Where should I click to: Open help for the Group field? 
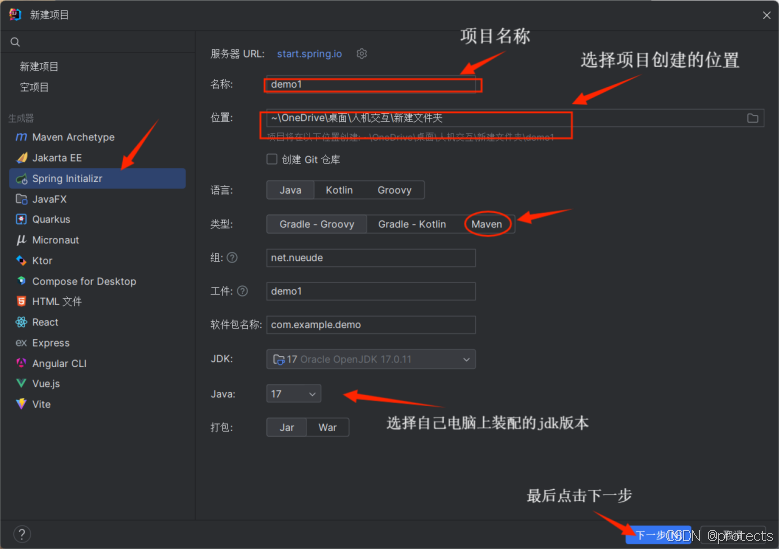pos(232,258)
